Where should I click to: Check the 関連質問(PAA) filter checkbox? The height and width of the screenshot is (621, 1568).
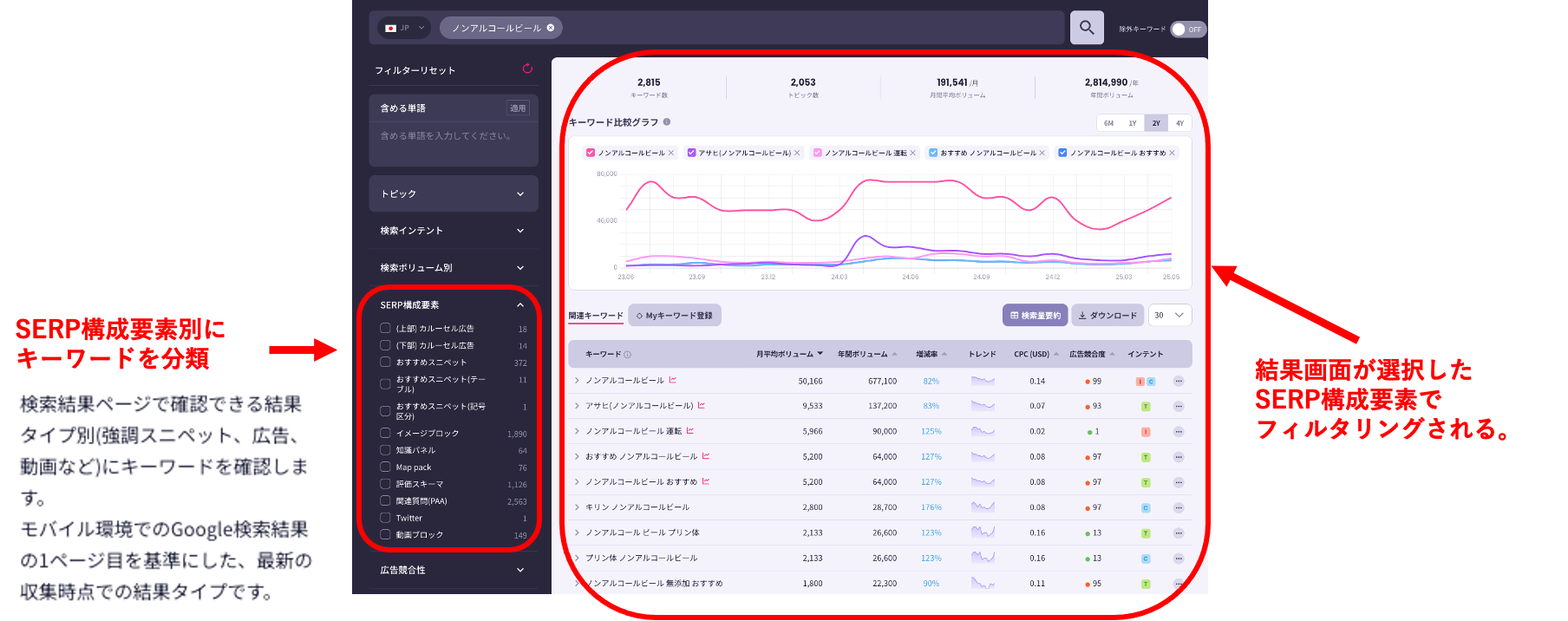(385, 500)
